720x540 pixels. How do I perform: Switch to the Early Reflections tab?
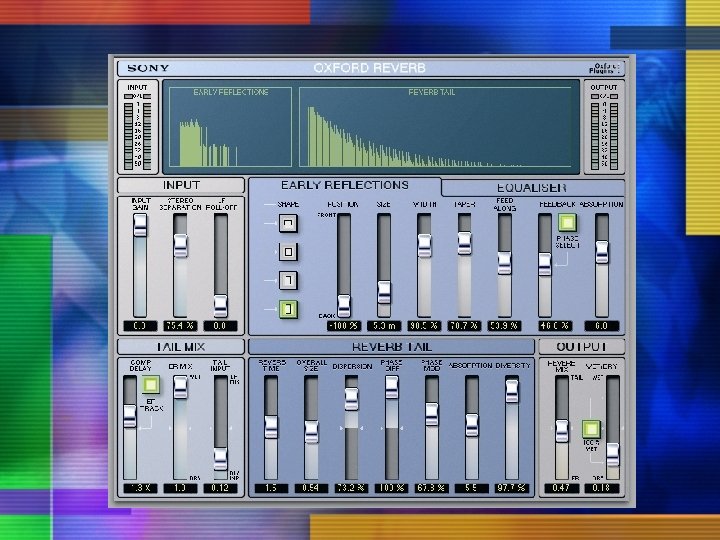tap(345, 186)
